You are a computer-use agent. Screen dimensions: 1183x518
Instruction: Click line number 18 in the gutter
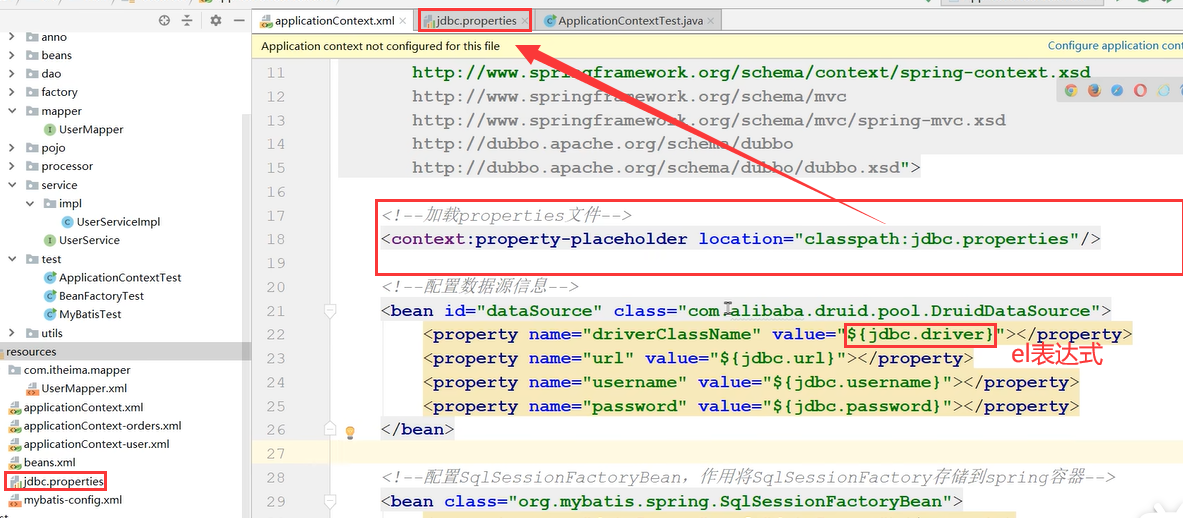tap(276, 240)
